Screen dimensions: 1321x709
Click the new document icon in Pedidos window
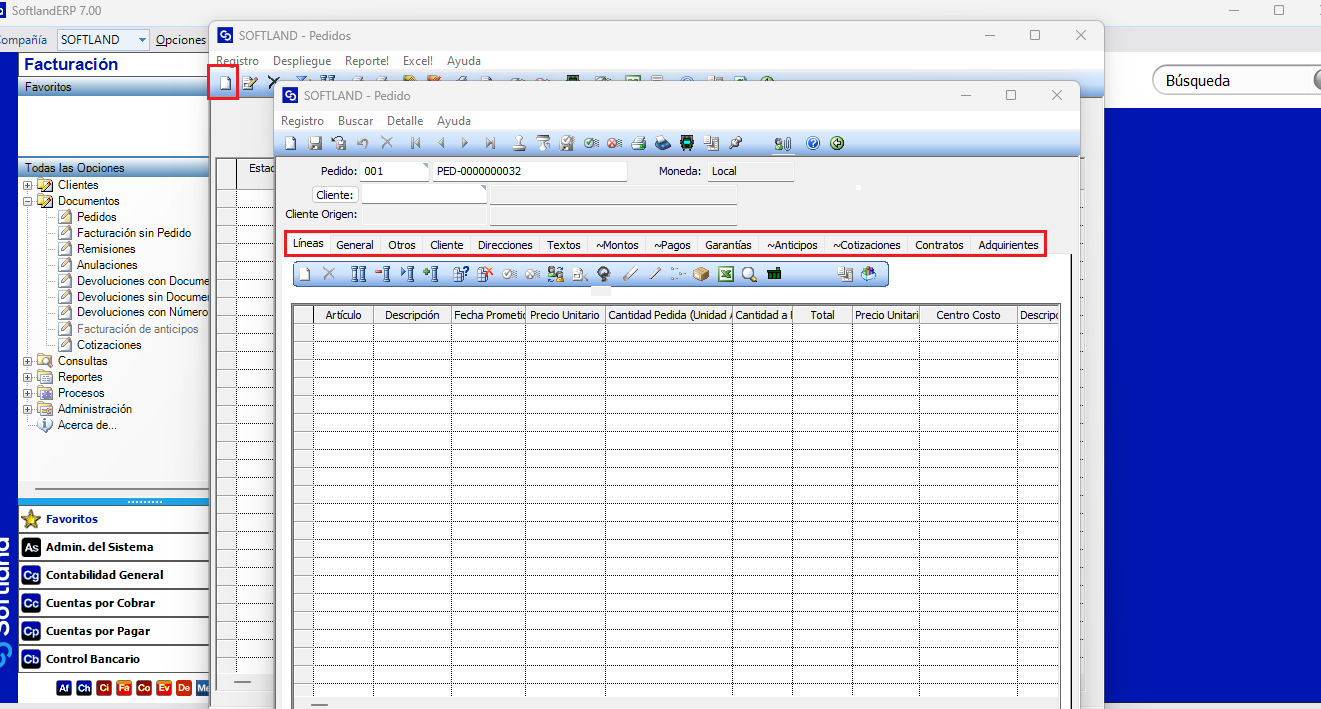tap(225, 82)
